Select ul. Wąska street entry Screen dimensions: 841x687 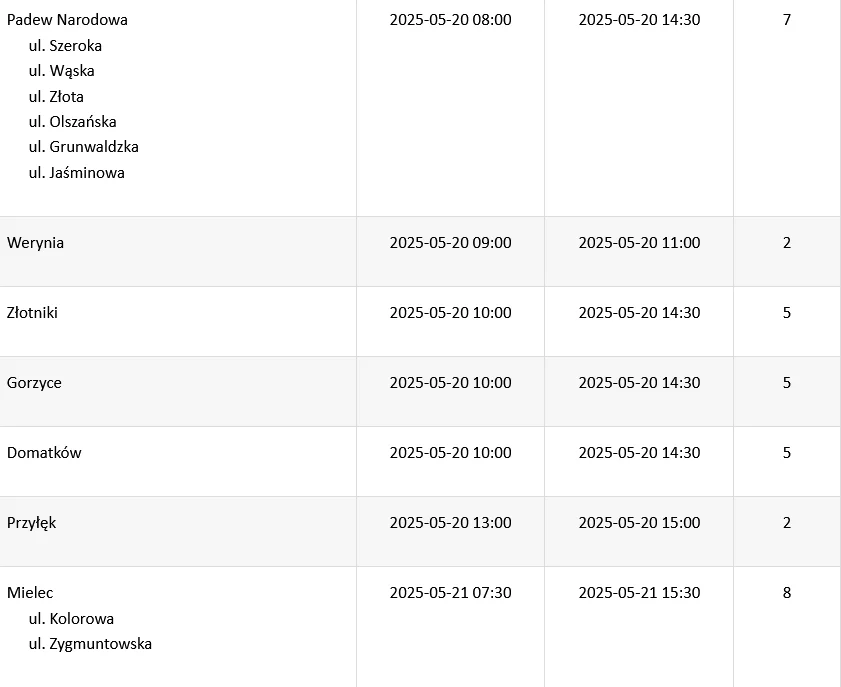pos(62,71)
